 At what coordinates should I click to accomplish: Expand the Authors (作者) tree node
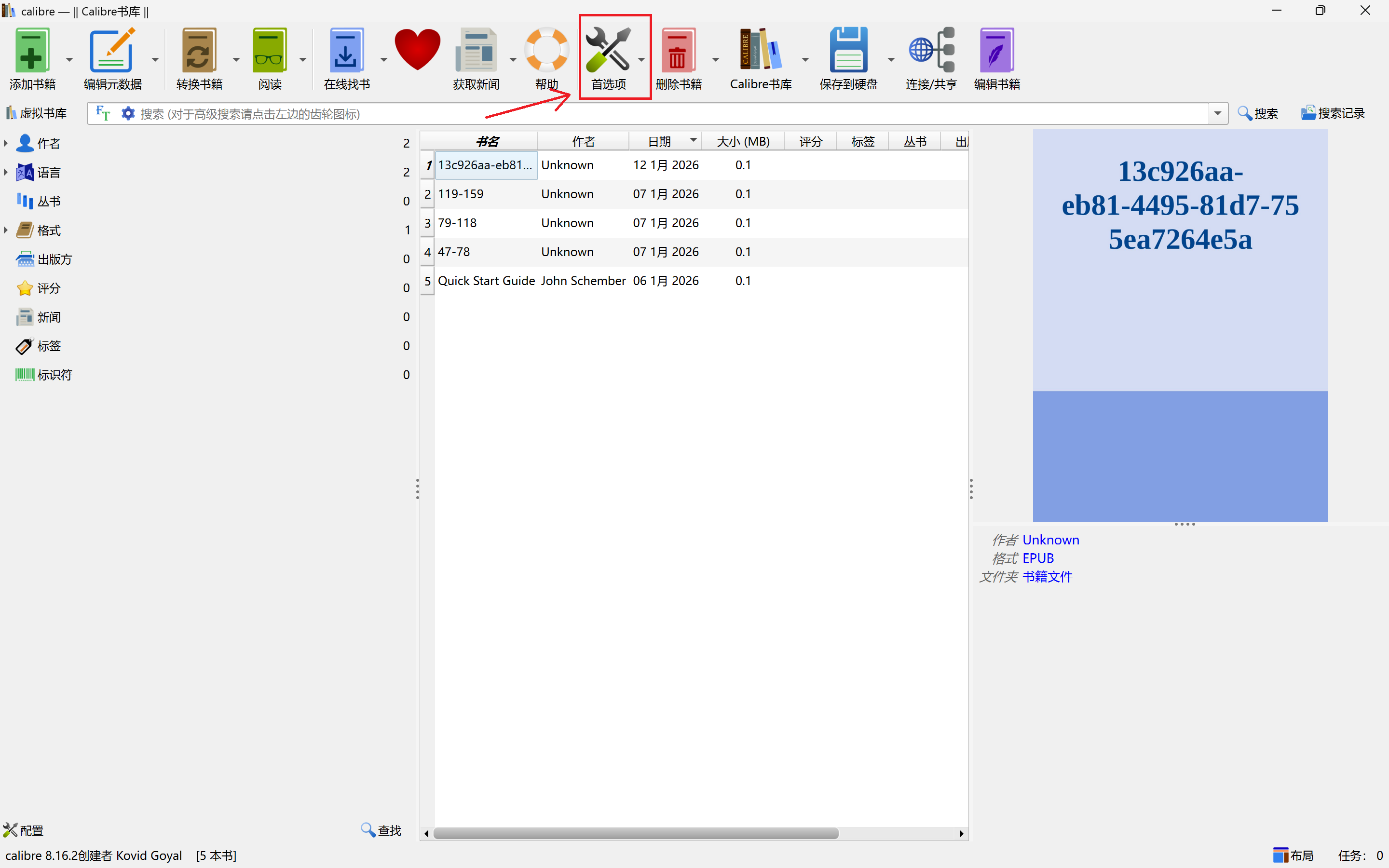pos(6,143)
